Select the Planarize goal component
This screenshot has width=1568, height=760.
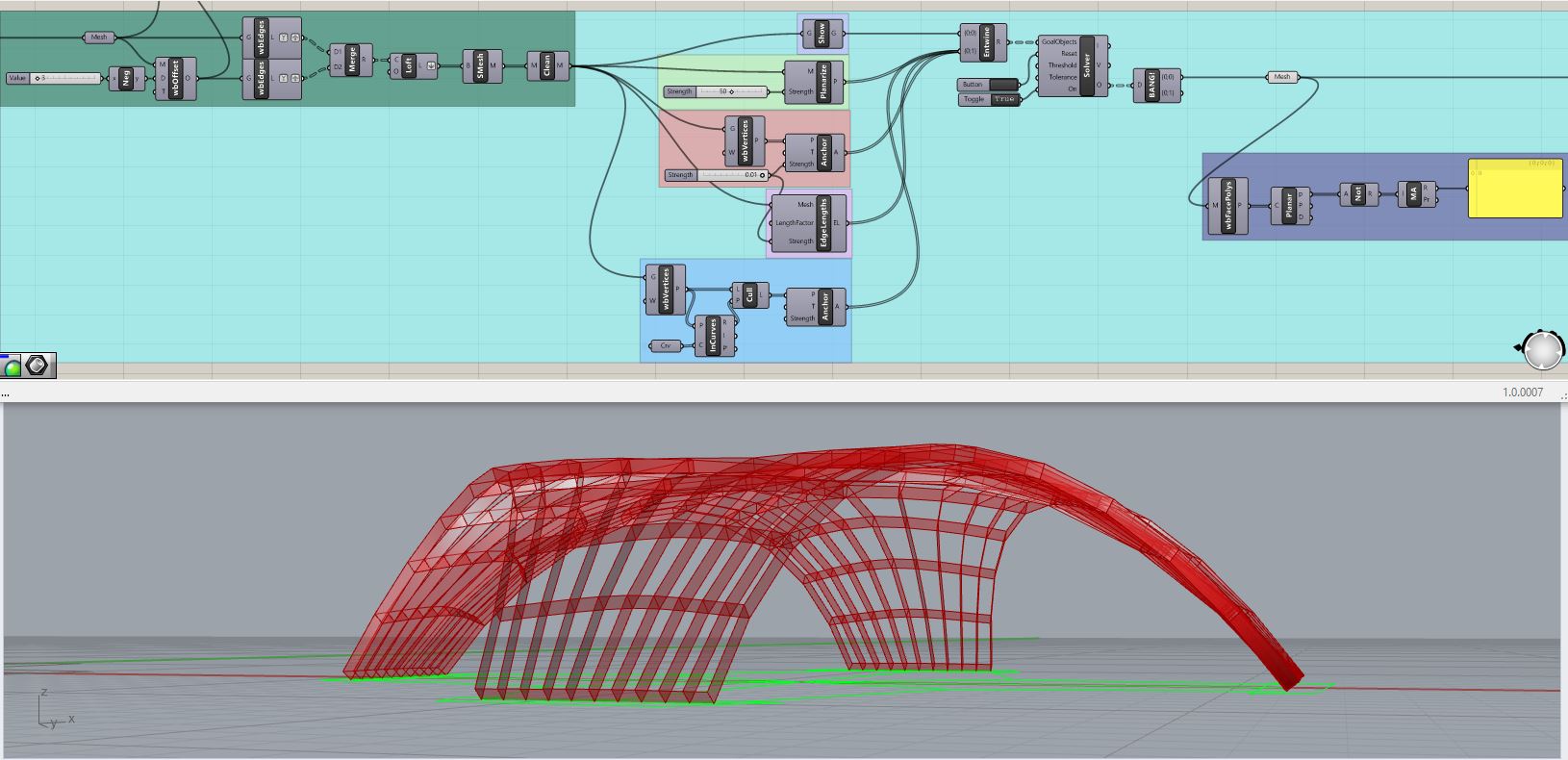[x=816, y=81]
